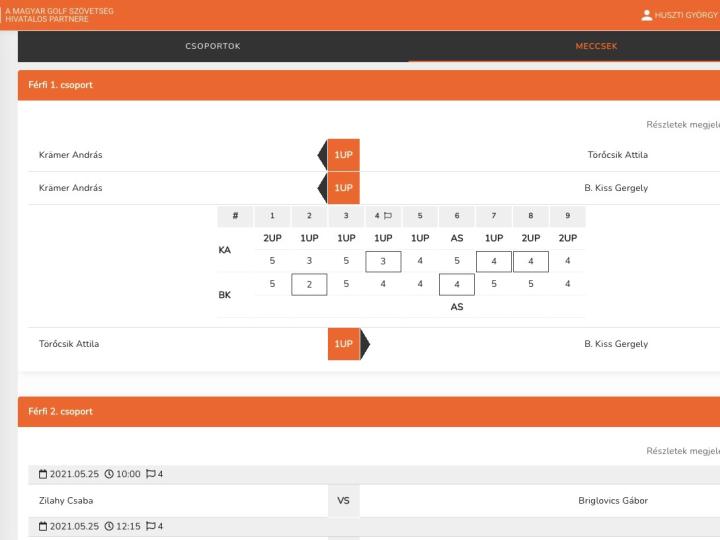This screenshot has height=540, width=720.
Task: Click KA's boxed score 3 on hole 4
Action: point(383,262)
